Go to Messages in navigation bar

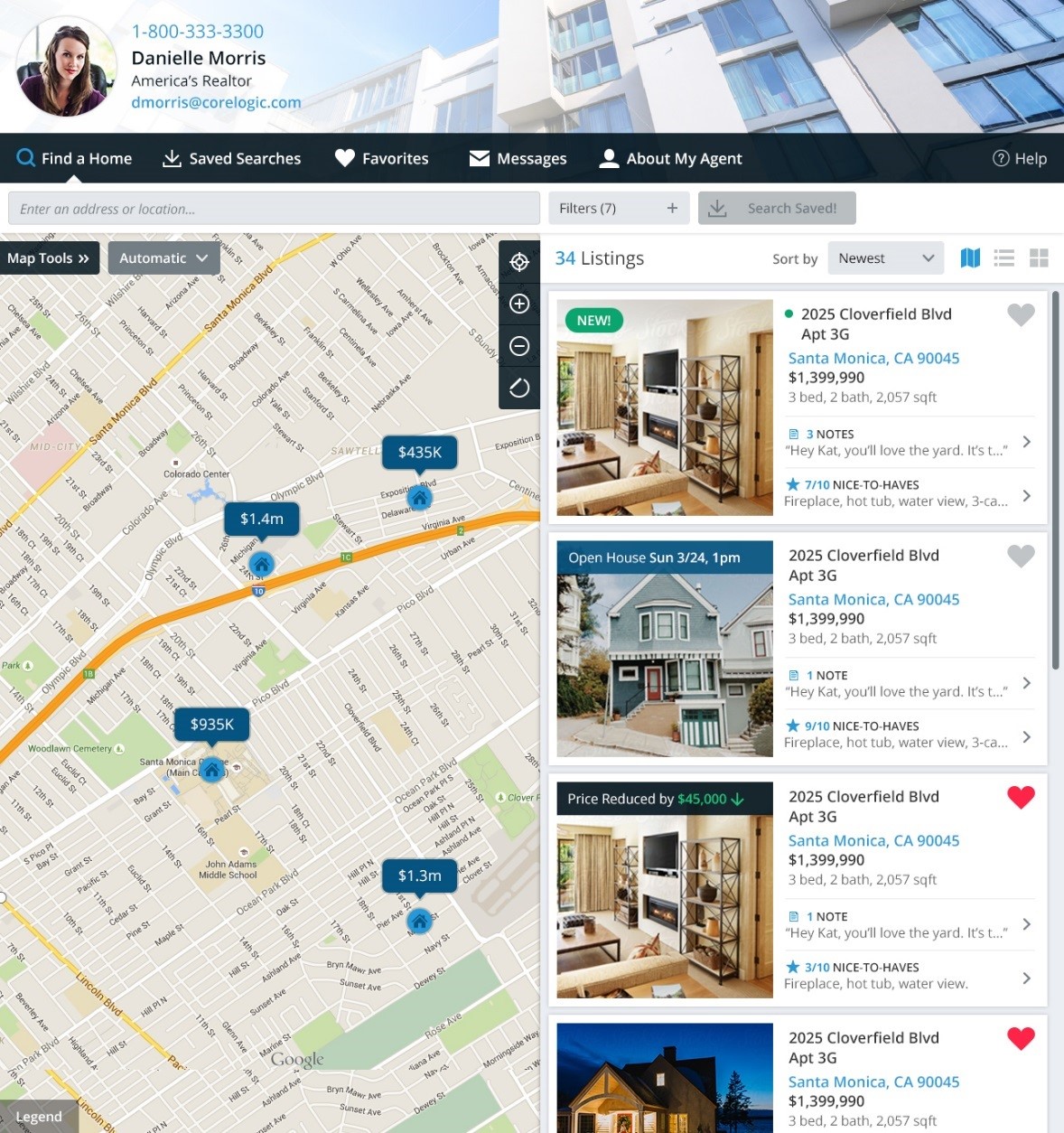click(x=518, y=158)
